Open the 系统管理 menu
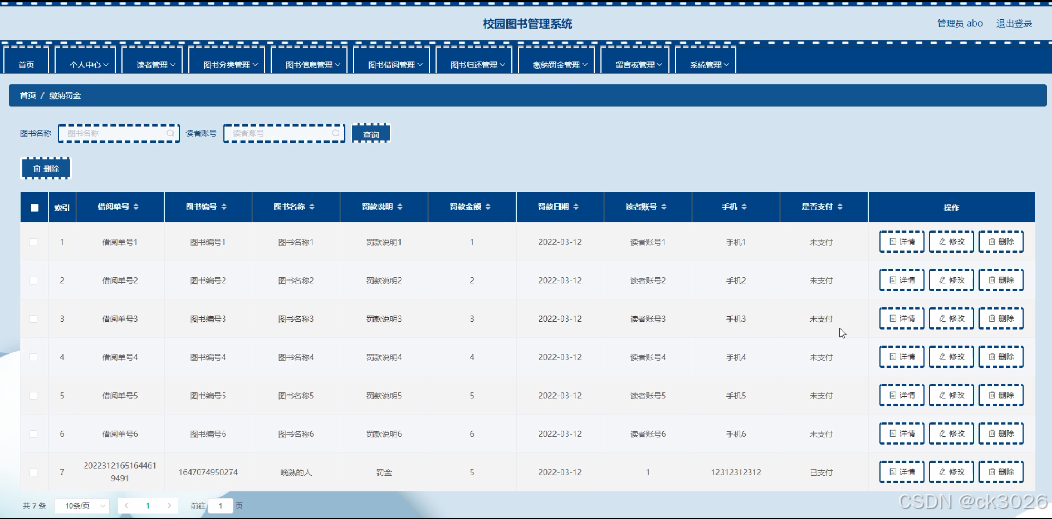The image size is (1052, 519). tap(705, 62)
